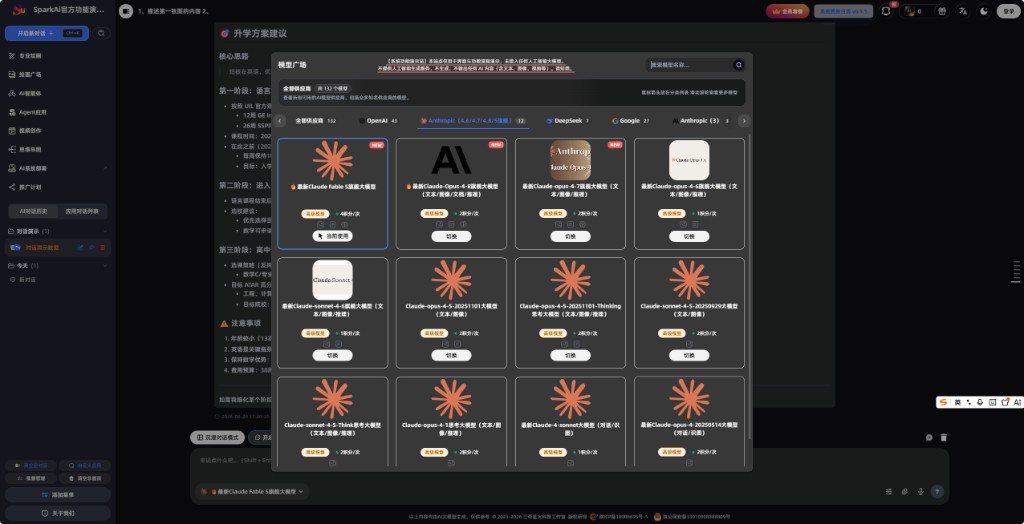Click the trash icon right of chat area
The width and height of the screenshot is (1024, 524).
943,438
